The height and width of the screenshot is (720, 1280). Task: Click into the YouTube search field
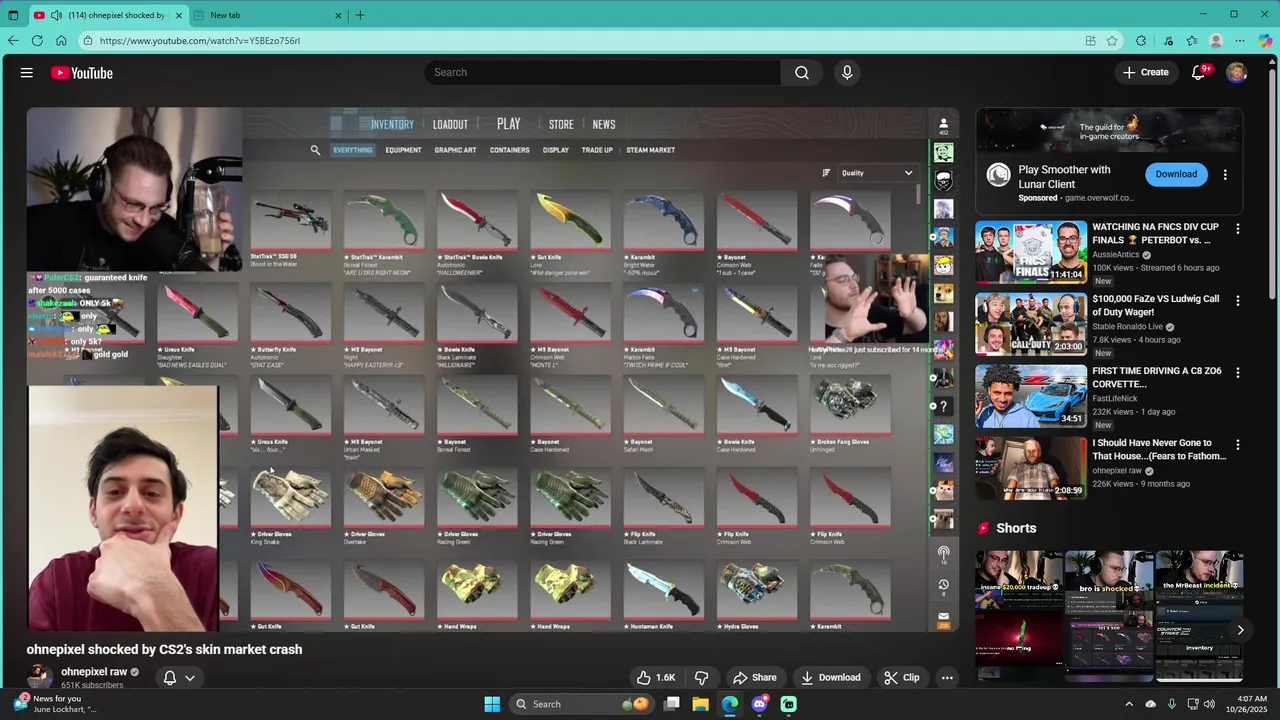pos(604,72)
